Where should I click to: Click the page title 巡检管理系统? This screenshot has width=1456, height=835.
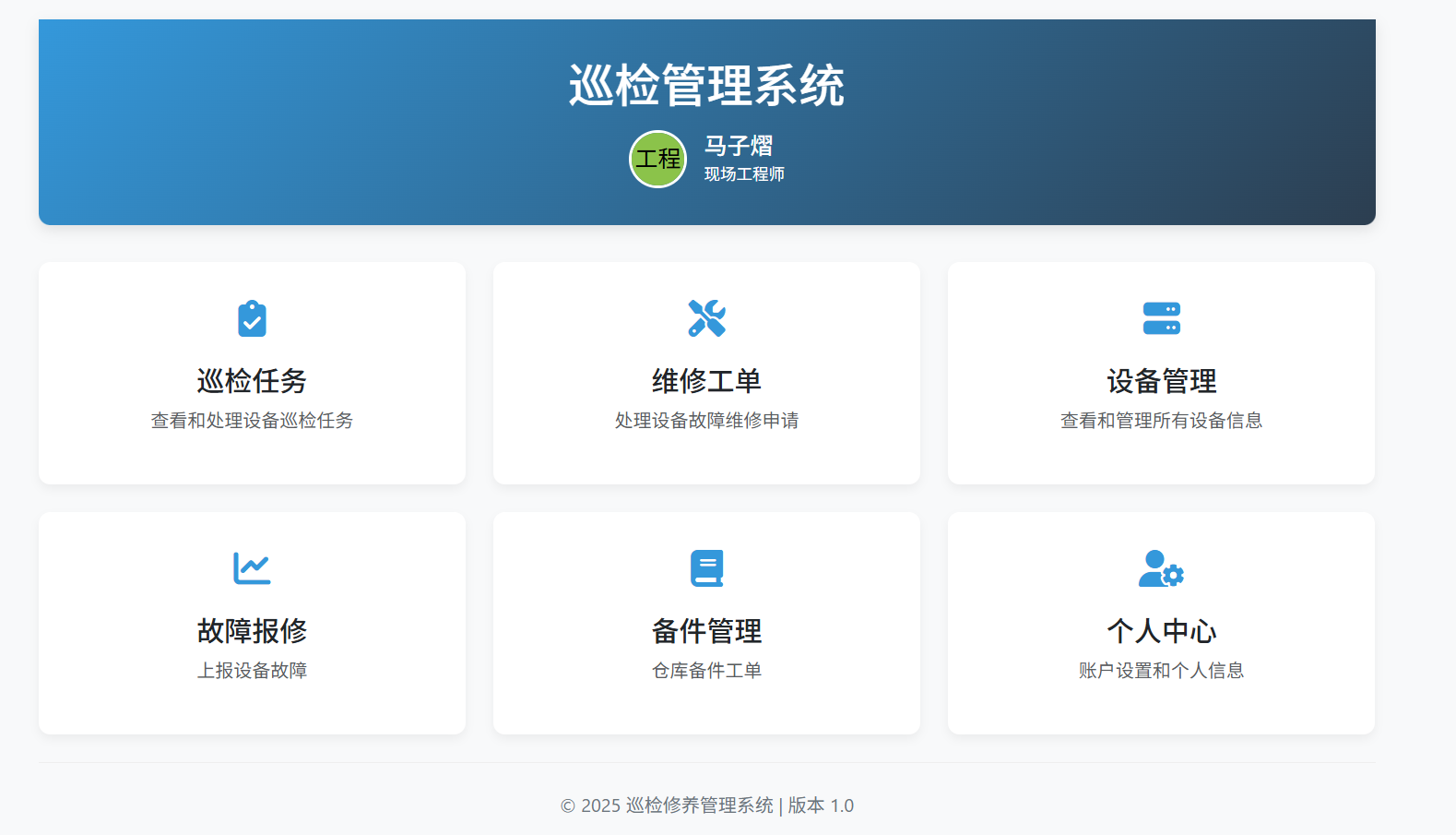[x=706, y=86]
